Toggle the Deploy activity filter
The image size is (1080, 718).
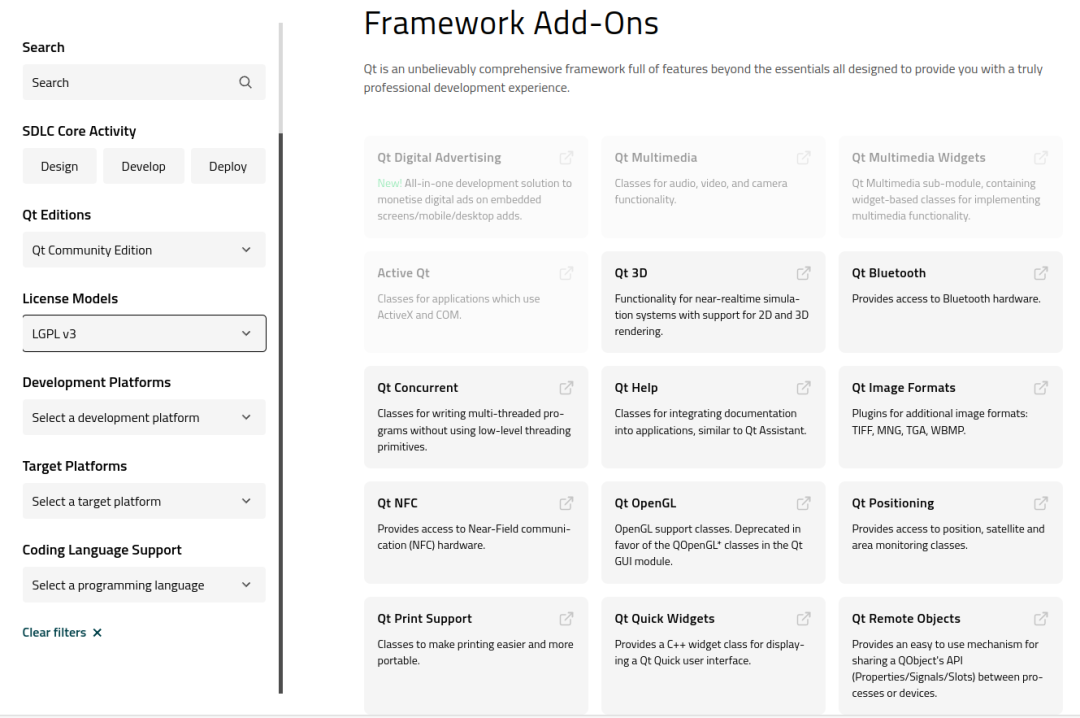pyautogui.click(x=228, y=166)
